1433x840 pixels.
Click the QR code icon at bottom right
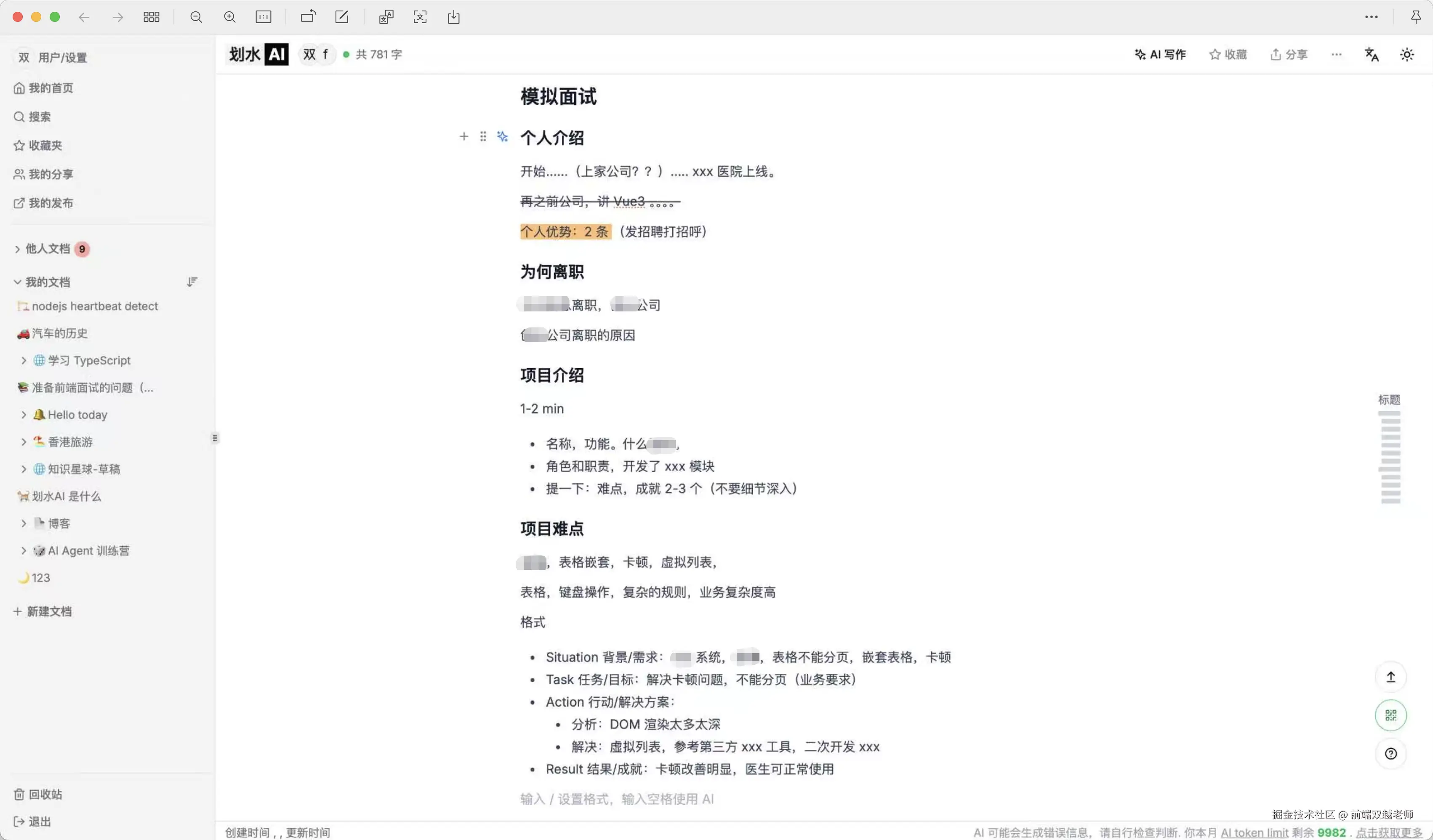[x=1391, y=715]
